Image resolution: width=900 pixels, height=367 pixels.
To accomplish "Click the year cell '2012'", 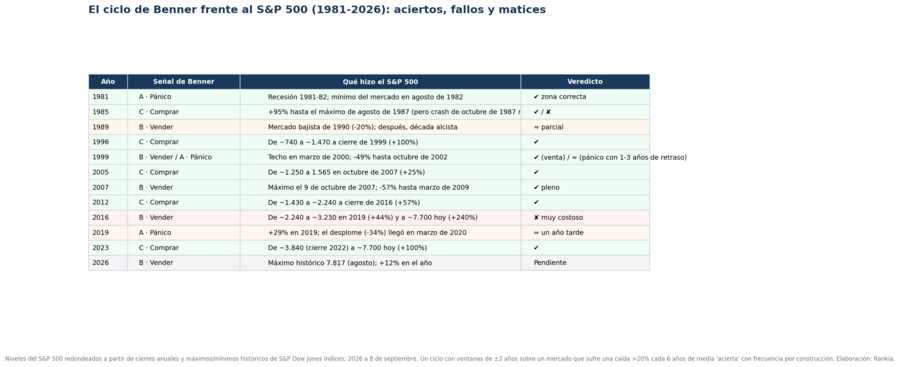I will (x=108, y=202).
